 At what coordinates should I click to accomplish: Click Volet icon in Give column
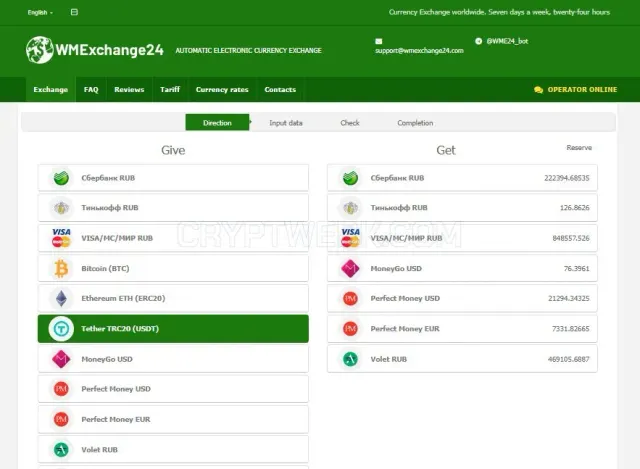click(x=61, y=450)
